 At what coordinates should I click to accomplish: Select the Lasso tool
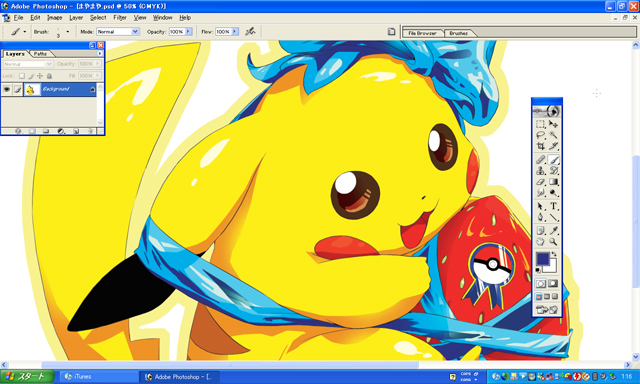(x=541, y=135)
